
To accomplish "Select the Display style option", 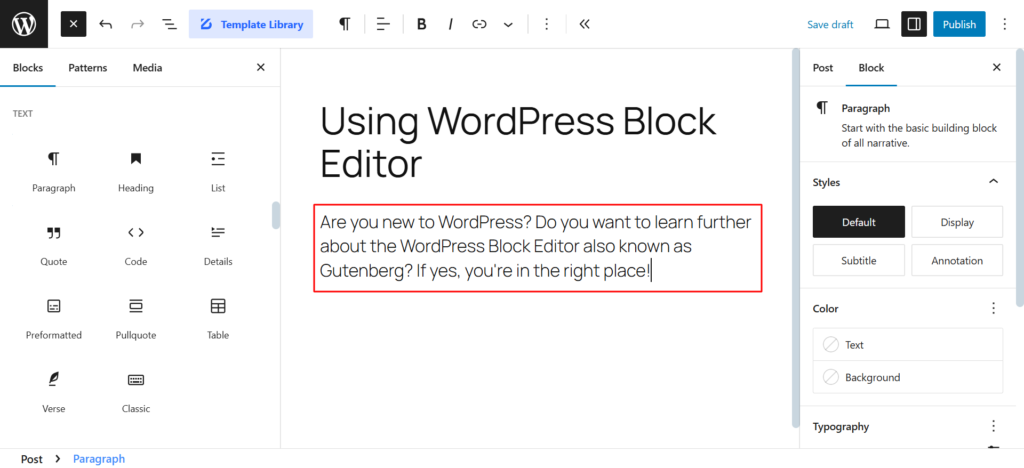I will click(x=957, y=222).
